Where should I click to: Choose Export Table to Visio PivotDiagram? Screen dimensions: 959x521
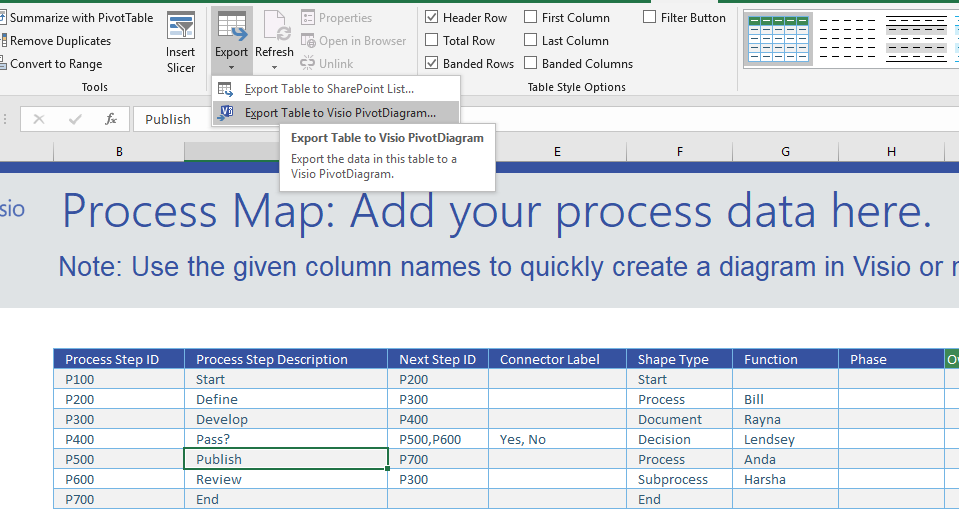[x=339, y=113]
